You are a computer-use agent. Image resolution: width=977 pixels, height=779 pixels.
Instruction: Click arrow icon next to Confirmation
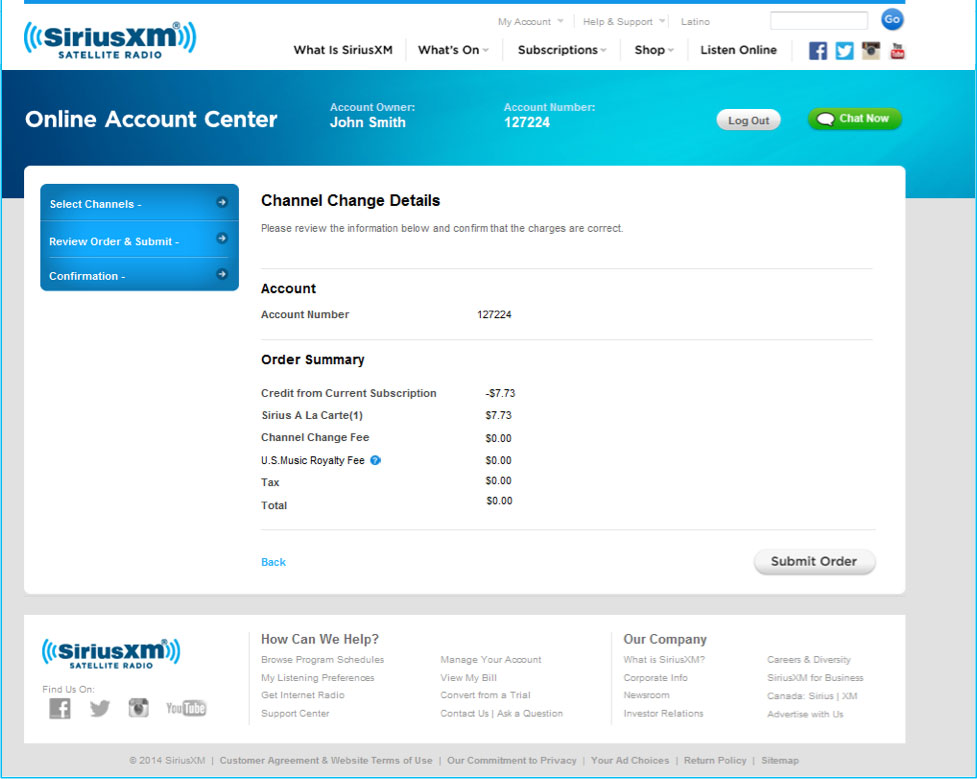(222, 274)
